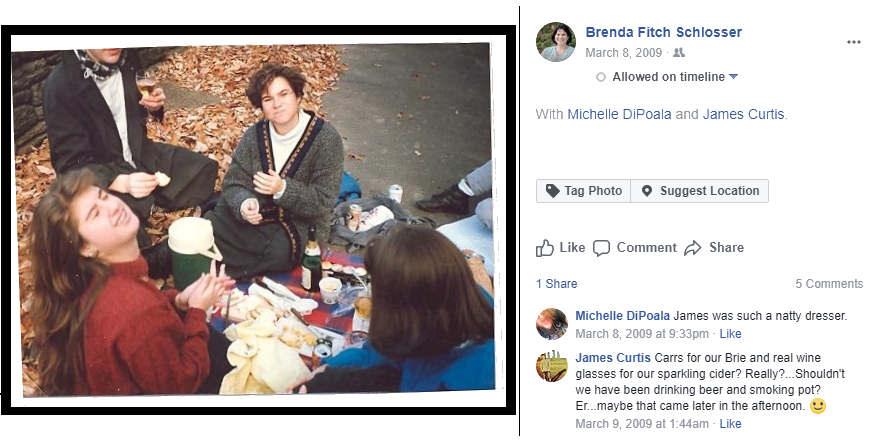The image size is (886, 442).
Task: Open the three-dot post options menu
Action: coord(853,42)
